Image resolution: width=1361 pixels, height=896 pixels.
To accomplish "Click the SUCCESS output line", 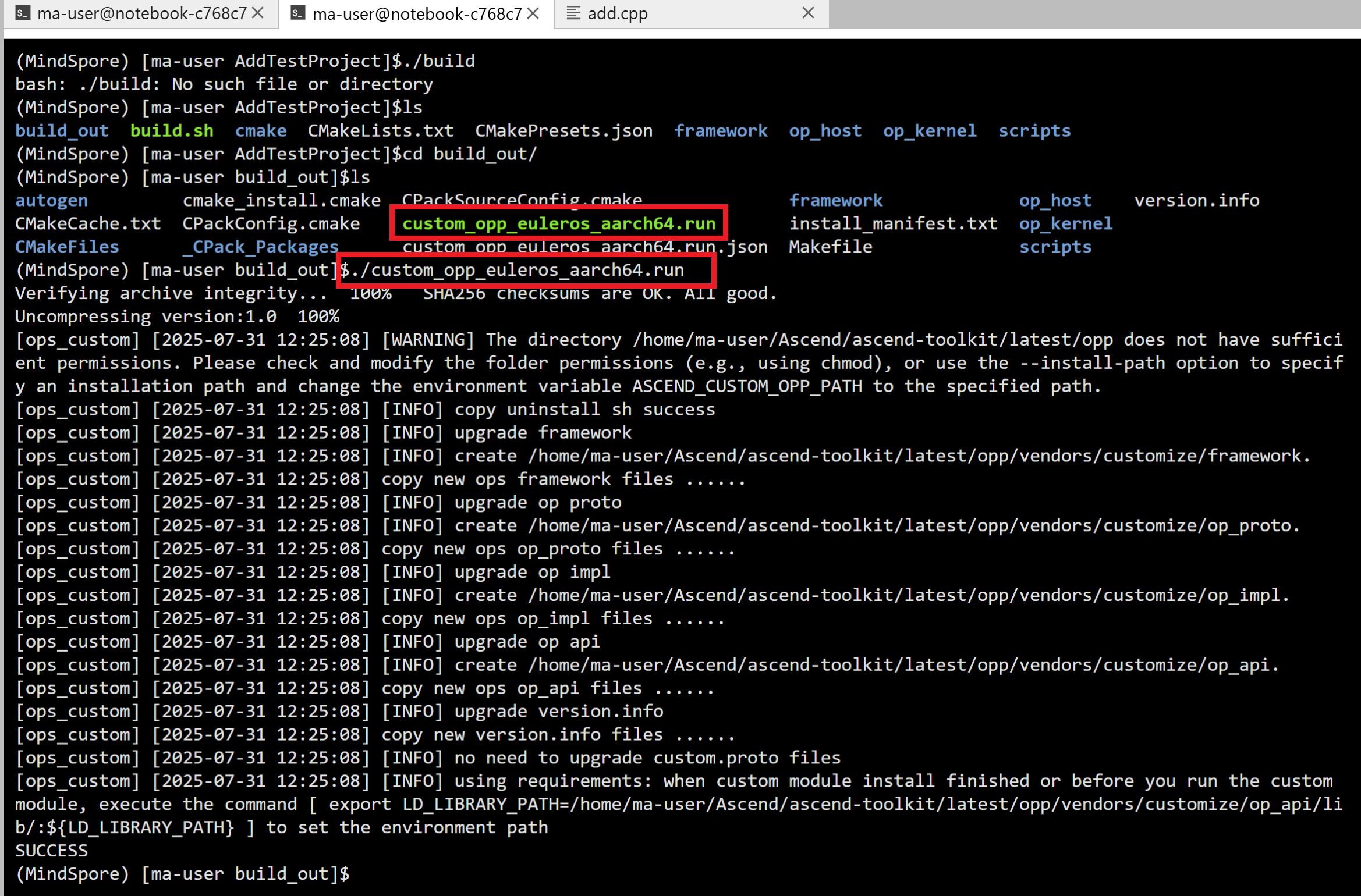I will click(51, 850).
